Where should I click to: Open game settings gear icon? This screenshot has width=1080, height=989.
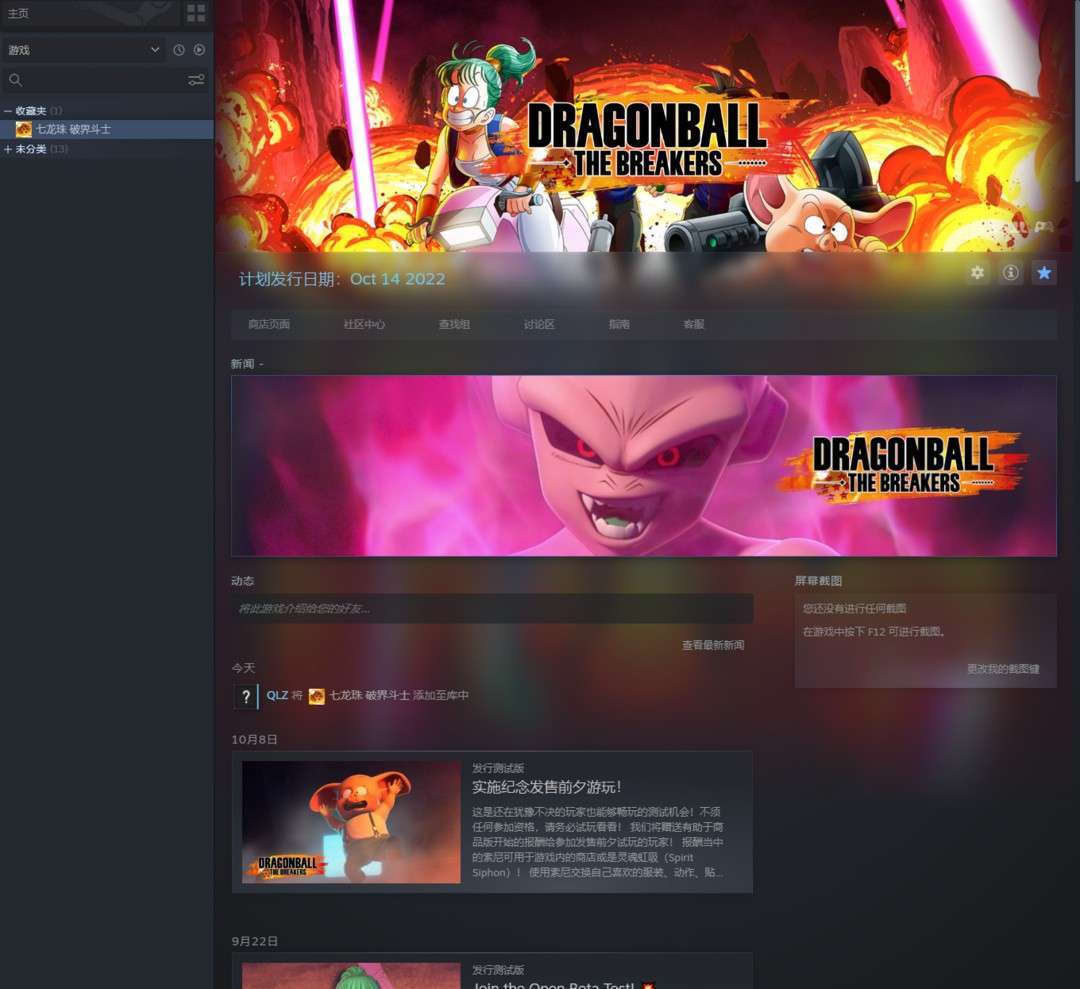[977, 273]
